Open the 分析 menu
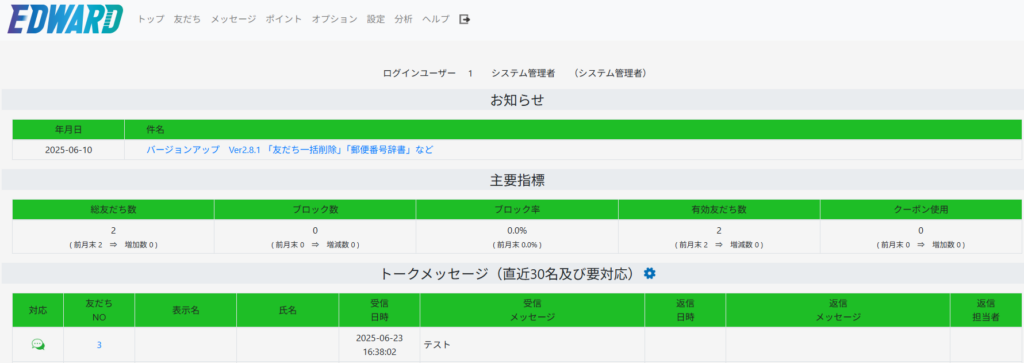This screenshot has height=363, width=1024. click(x=404, y=19)
